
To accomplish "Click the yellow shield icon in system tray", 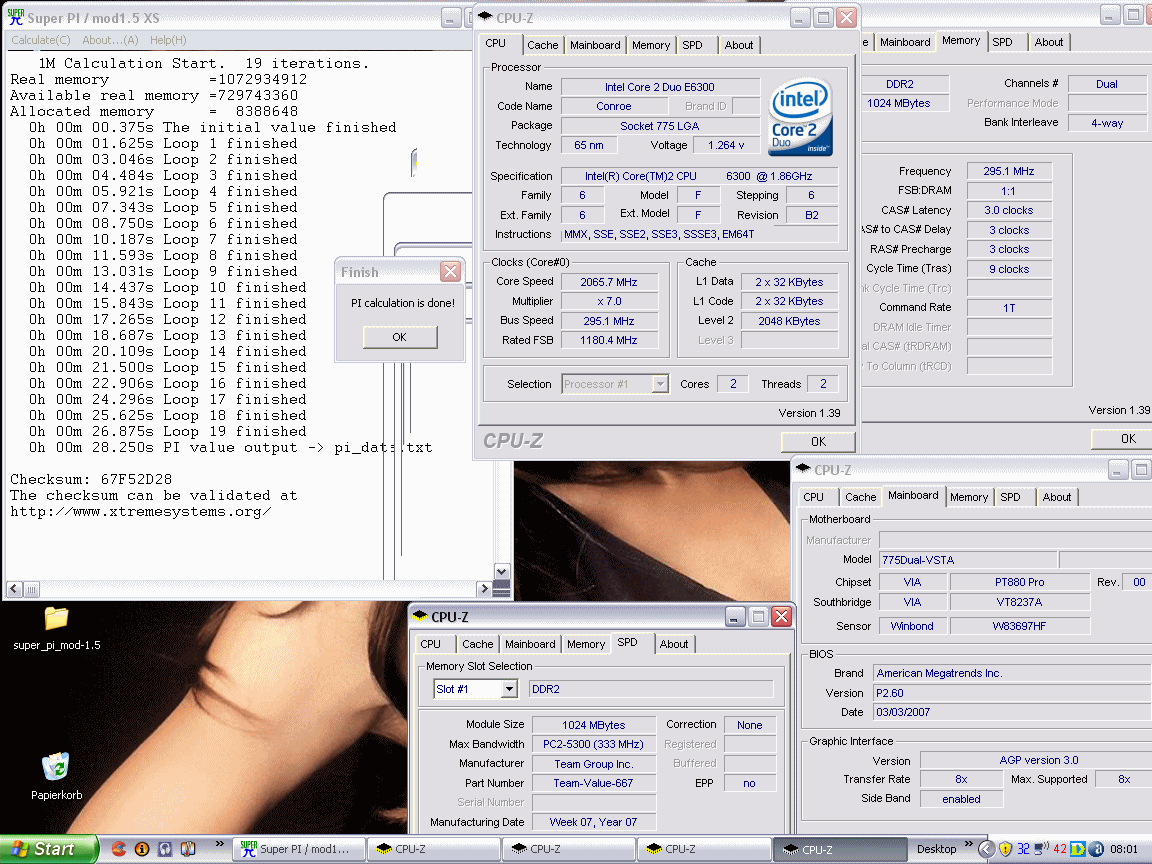I will tap(1005, 849).
